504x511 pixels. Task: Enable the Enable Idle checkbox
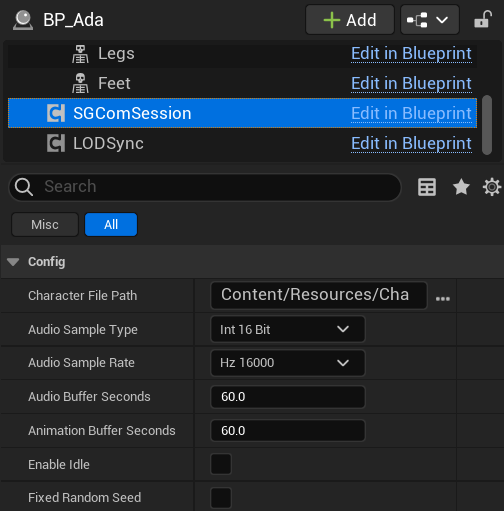point(221,464)
